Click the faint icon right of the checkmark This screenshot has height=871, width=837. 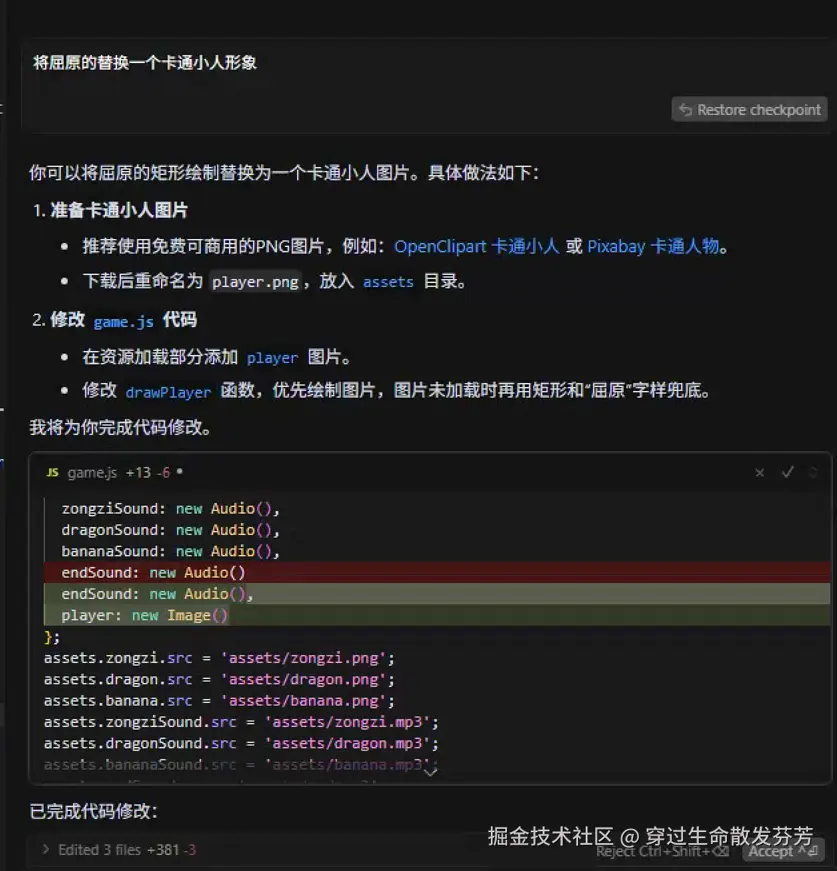pos(815,472)
